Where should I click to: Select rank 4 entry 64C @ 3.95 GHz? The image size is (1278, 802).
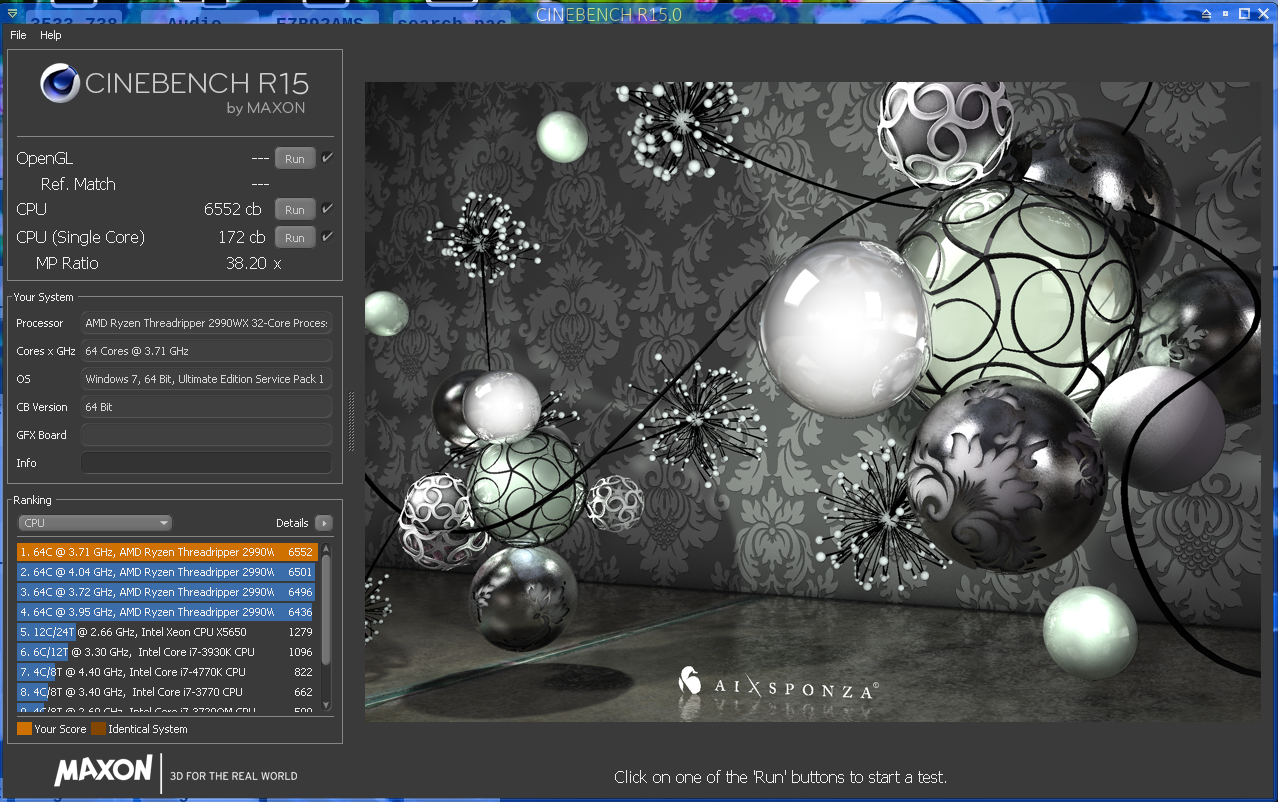point(167,612)
